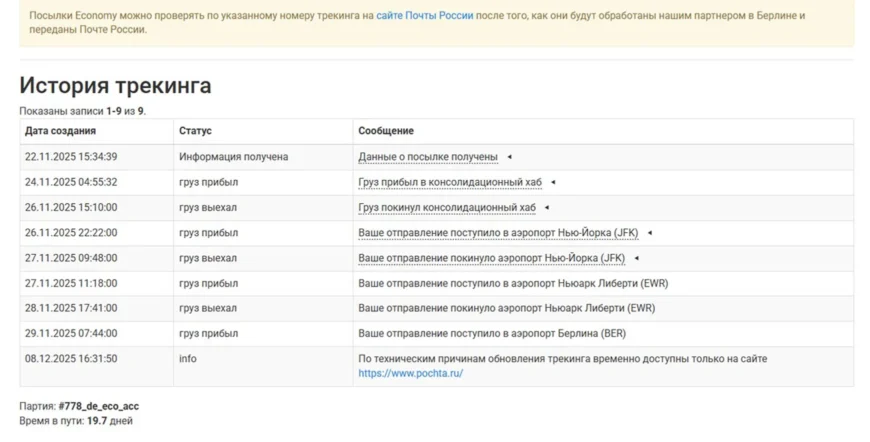Image resolution: width=870 pixels, height=442 pixels.
Task: Expand 'поступило в аэропорт Нью-Йорка (JFK)' message
Action: point(497,233)
